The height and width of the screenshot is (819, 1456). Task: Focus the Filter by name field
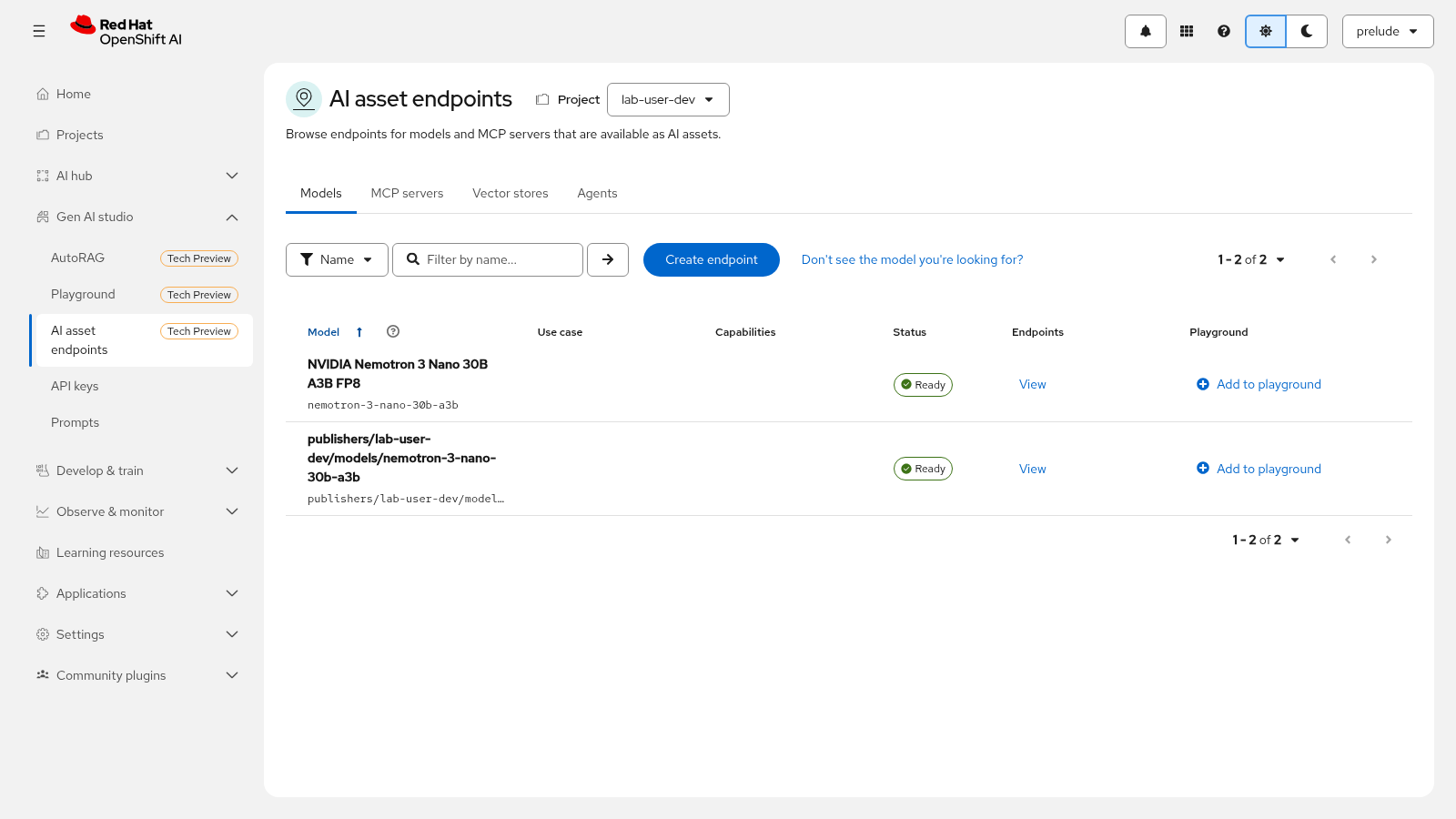click(x=488, y=259)
